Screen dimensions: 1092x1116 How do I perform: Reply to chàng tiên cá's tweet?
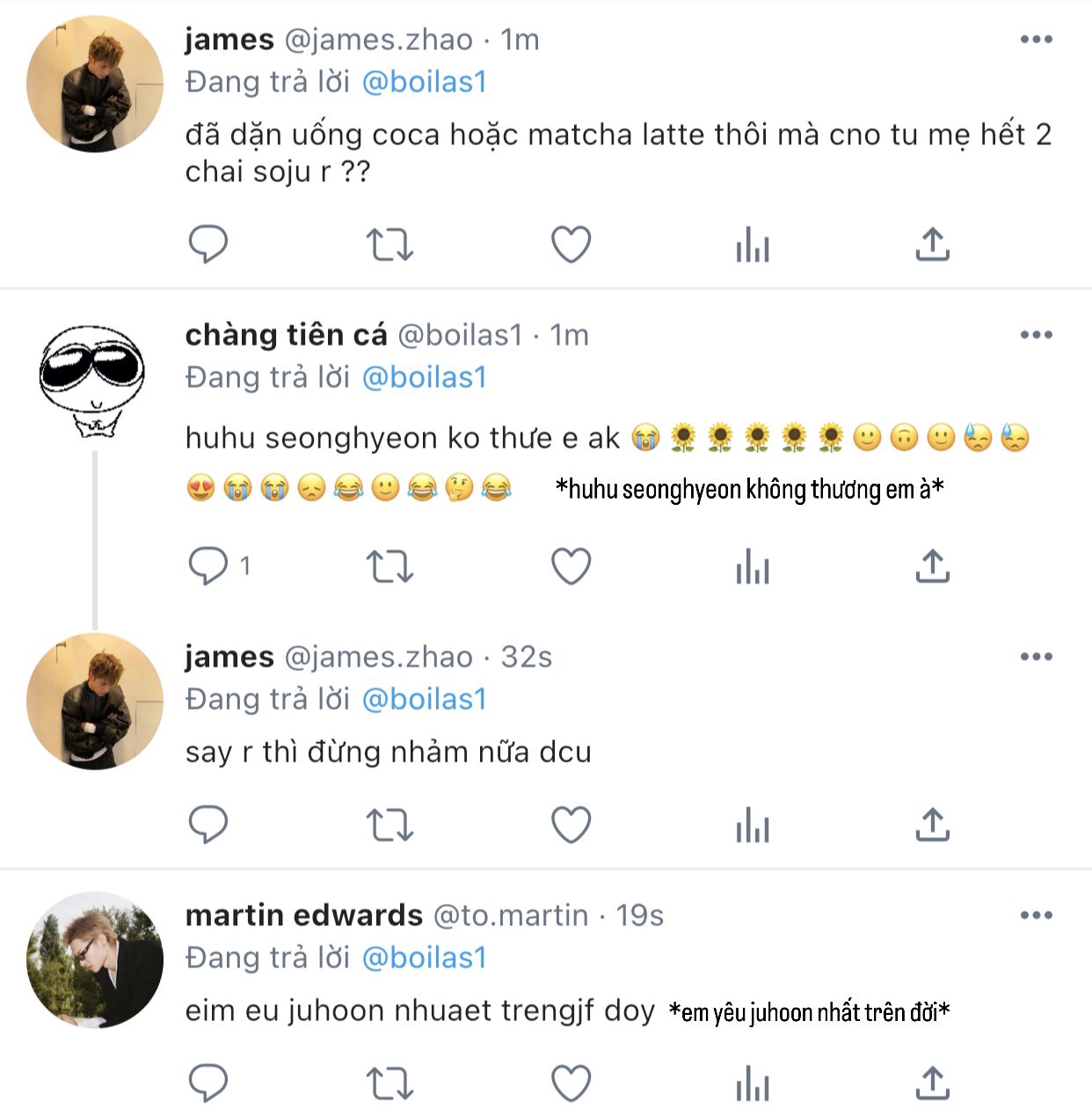pyautogui.click(x=208, y=565)
